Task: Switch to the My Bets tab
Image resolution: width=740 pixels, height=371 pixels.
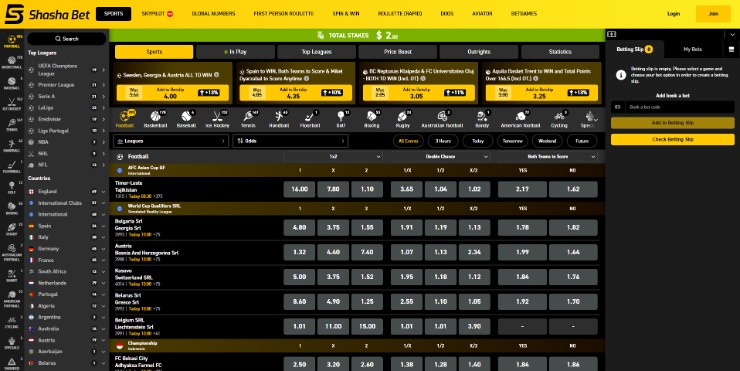Action: (693, 49)
